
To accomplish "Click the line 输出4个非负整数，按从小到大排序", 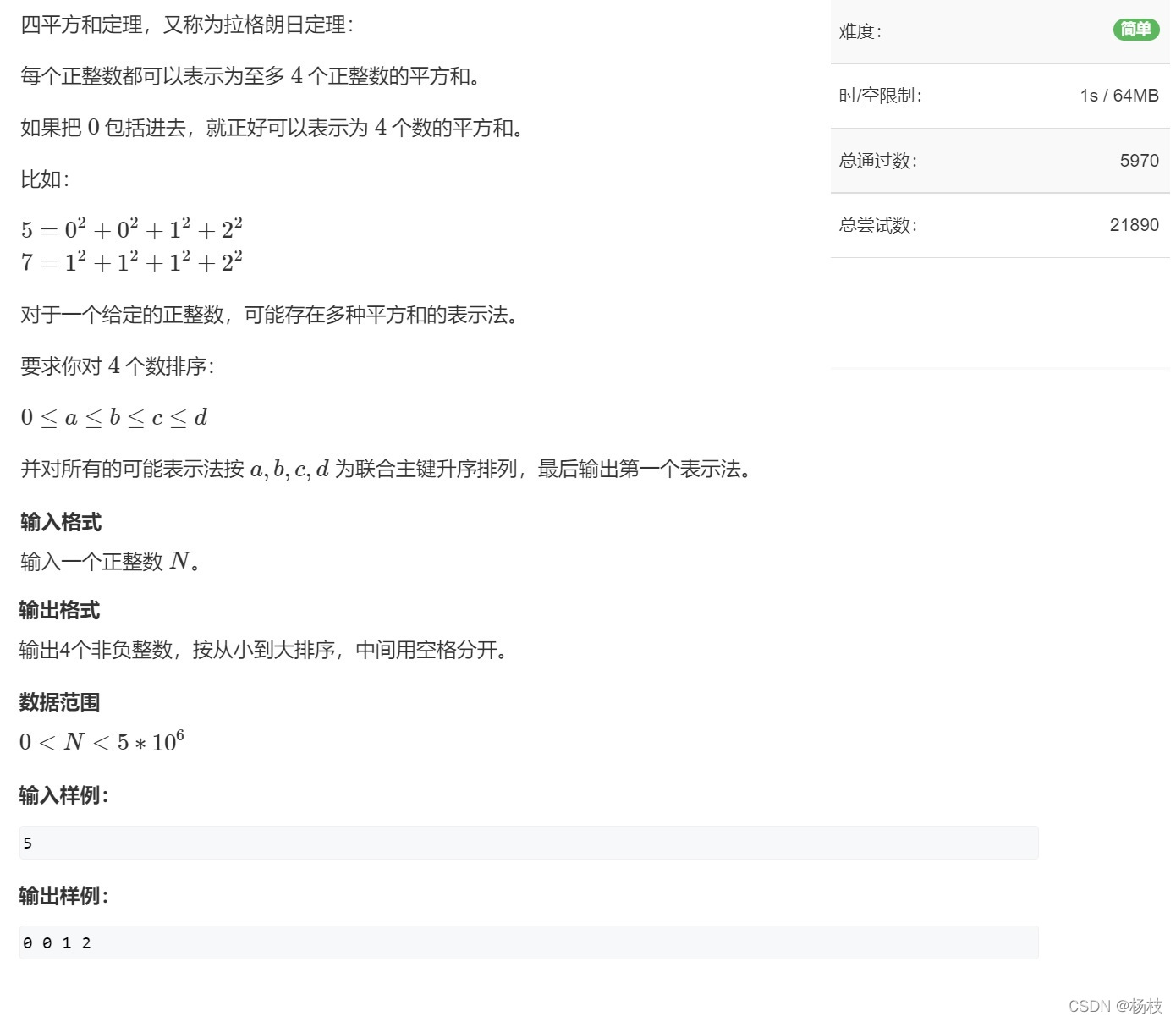I will (x=265, y=650).
